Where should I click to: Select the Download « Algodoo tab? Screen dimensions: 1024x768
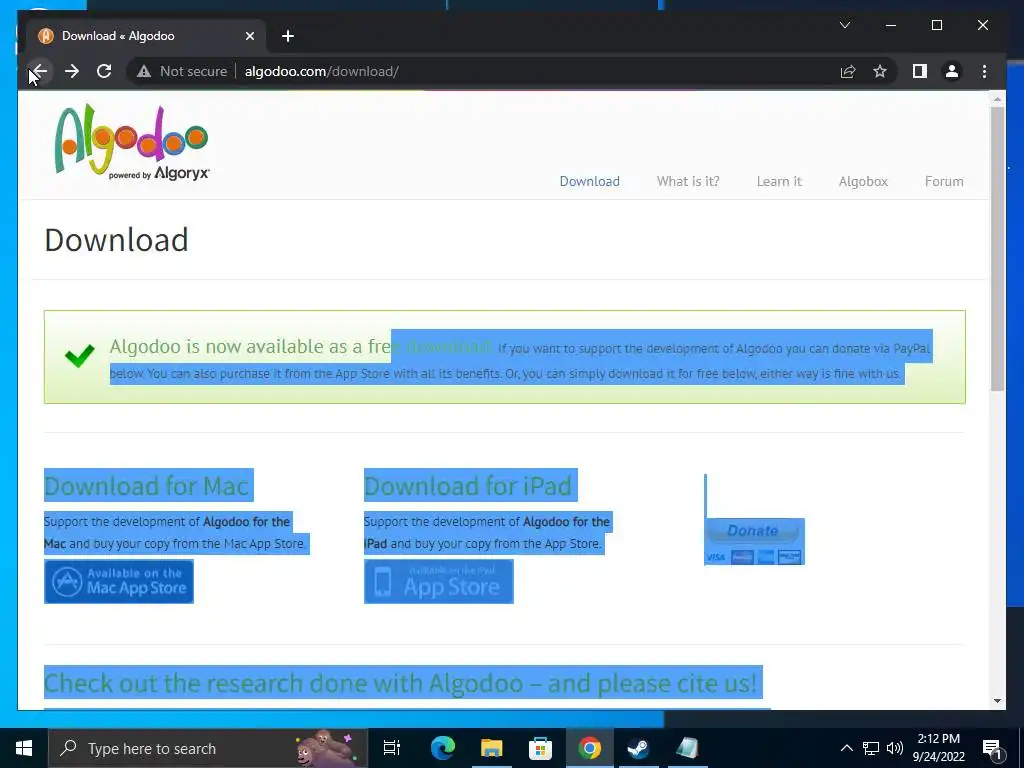(146, 36)
